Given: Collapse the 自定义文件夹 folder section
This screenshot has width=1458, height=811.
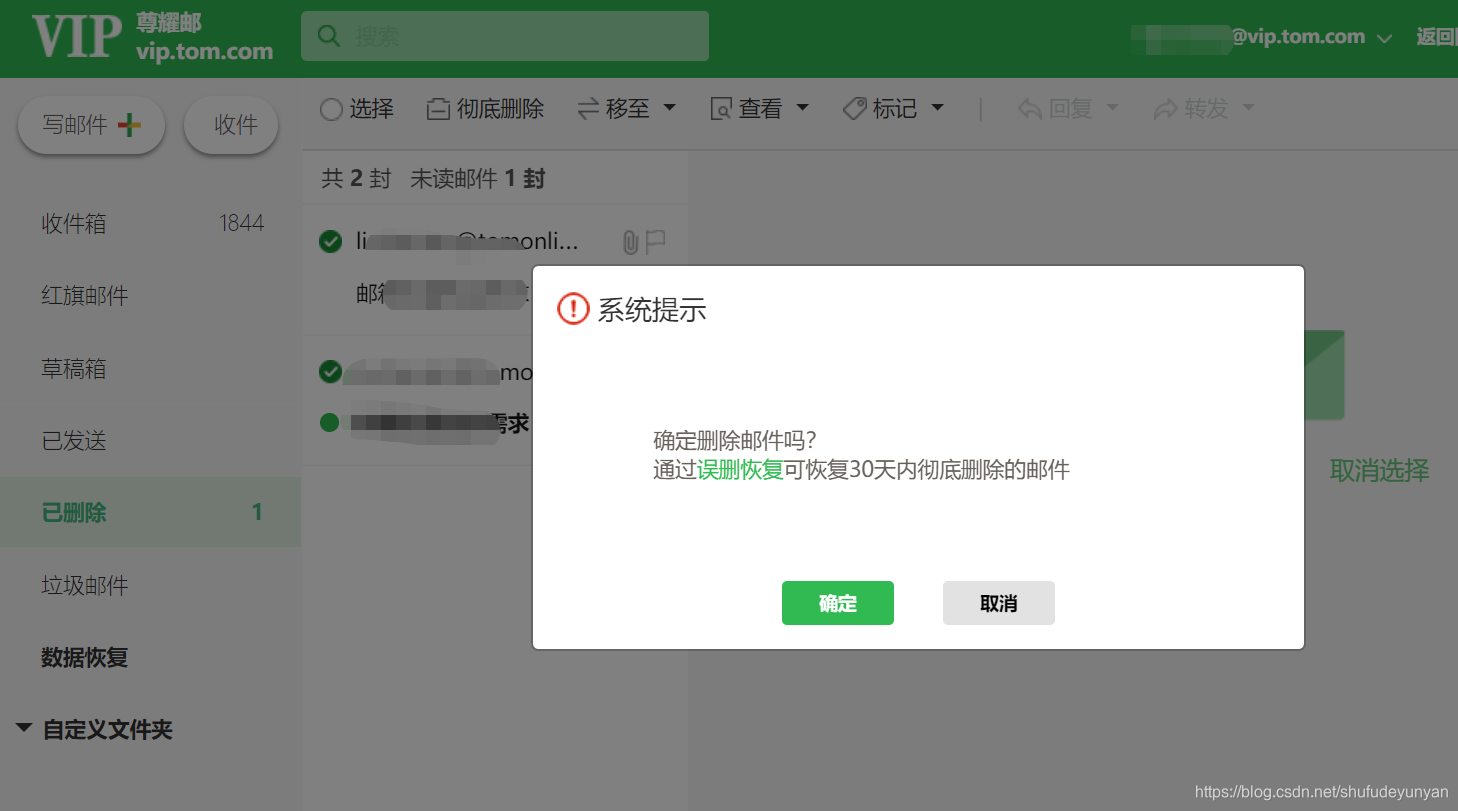Looking at the screenshot, I should [22, 730].
